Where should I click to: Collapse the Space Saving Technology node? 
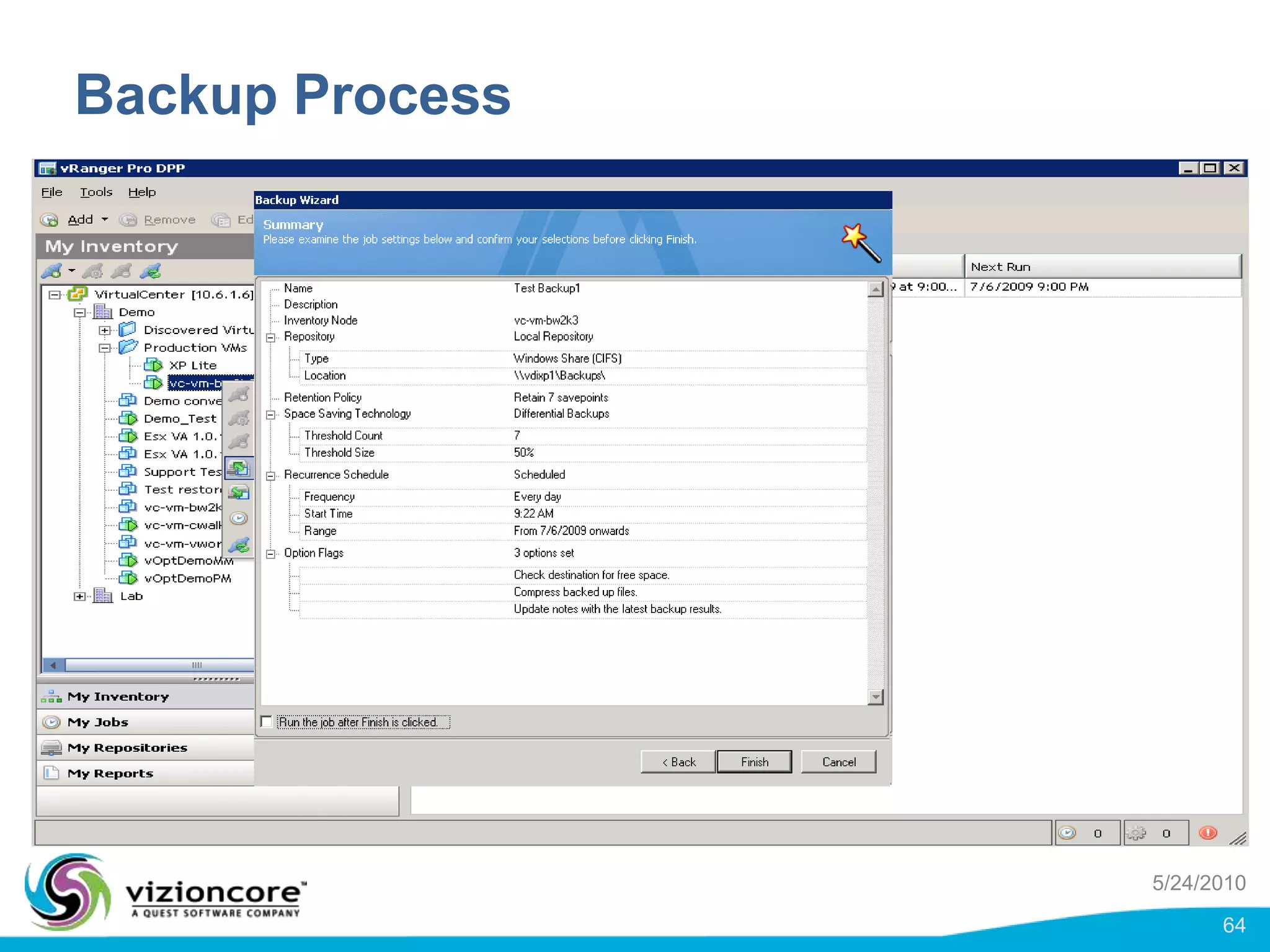click(271, 415)
